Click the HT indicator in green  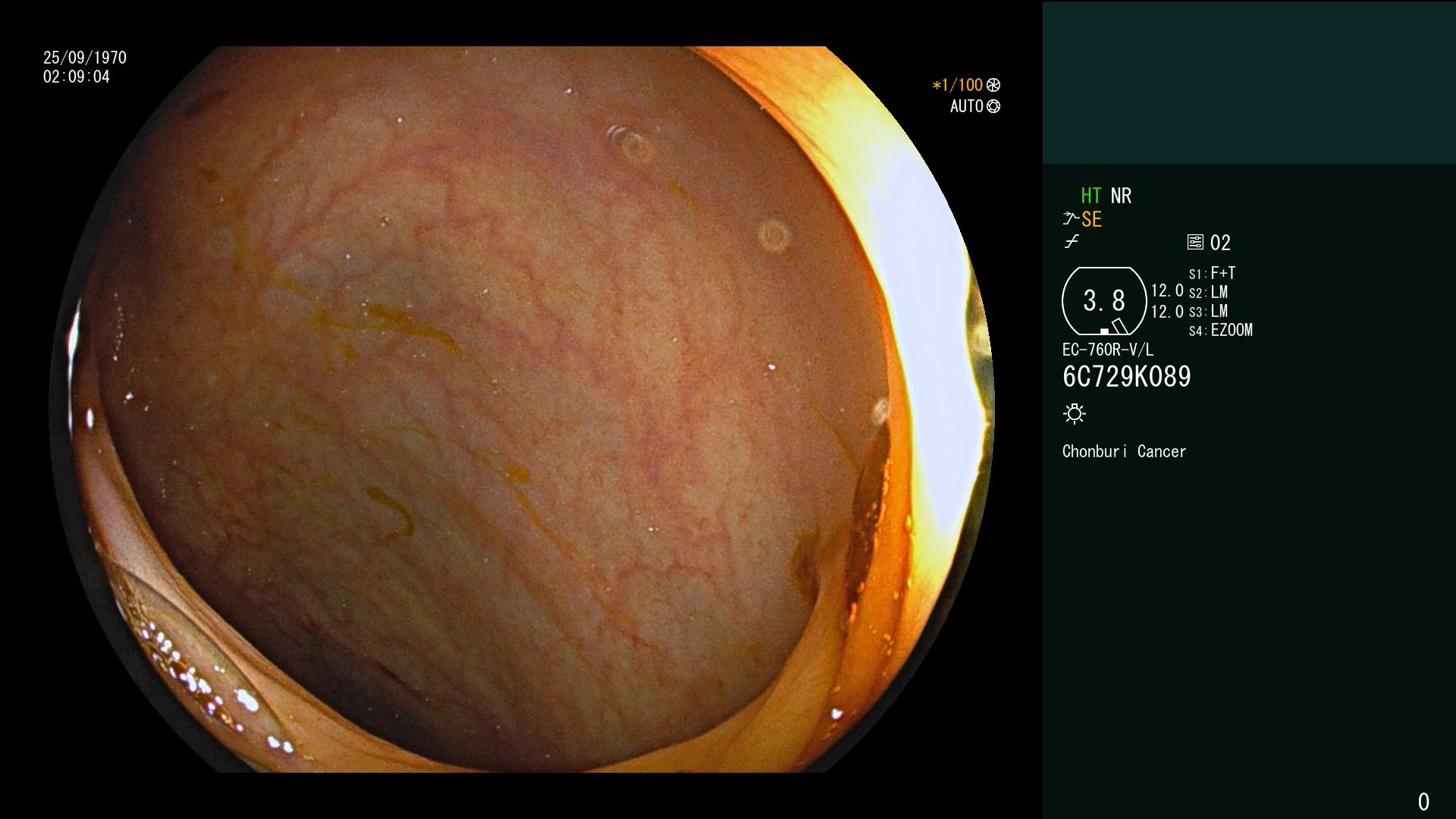click(x=1091, y=196)
